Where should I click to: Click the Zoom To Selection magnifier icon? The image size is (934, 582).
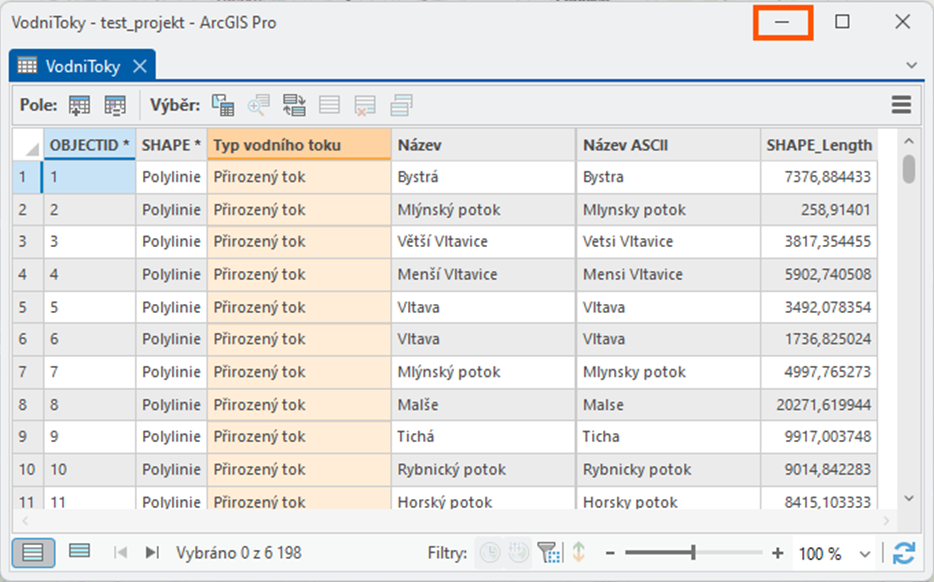click(x=259, y=105)
